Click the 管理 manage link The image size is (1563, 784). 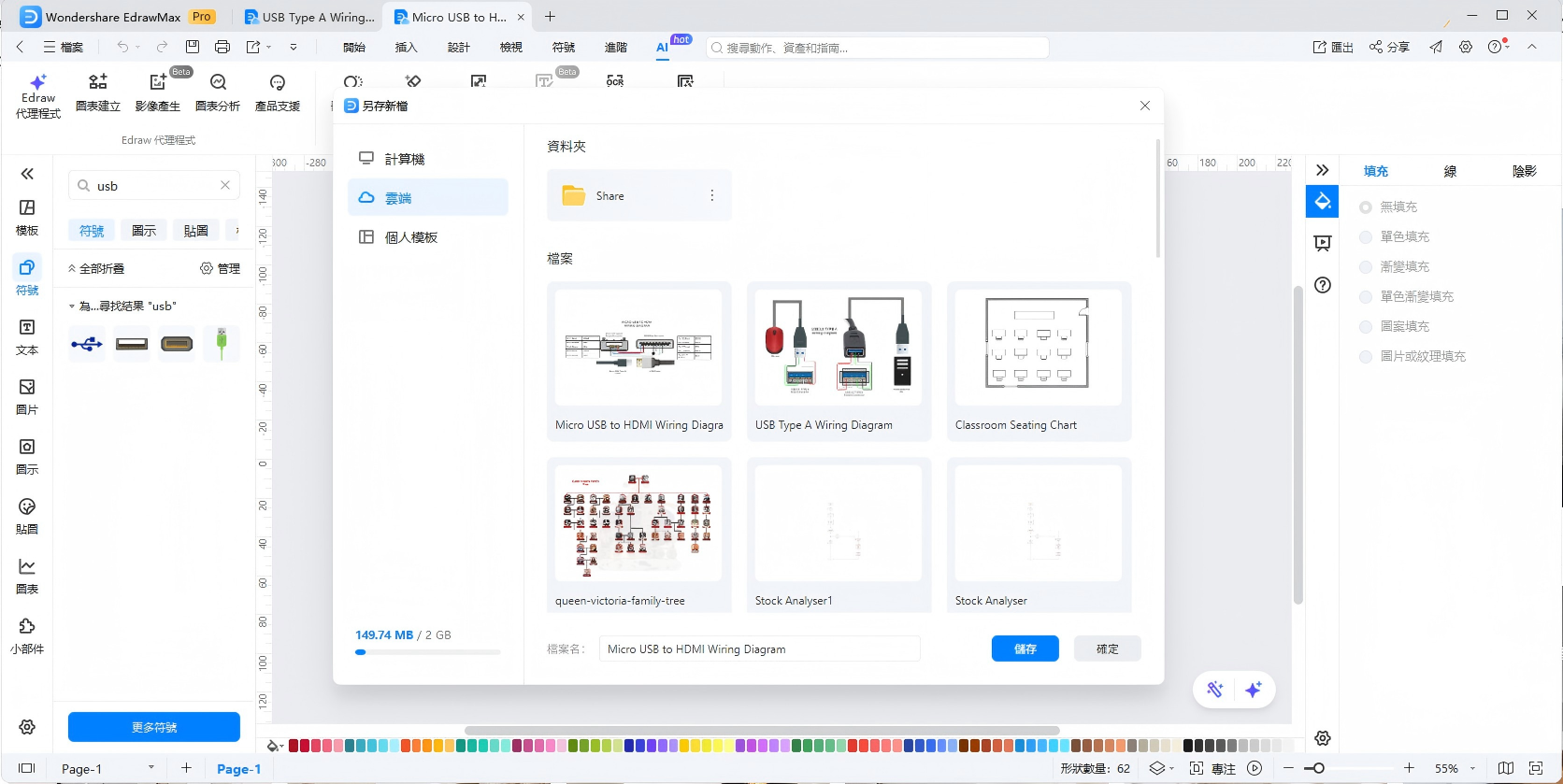click(221, 268)
